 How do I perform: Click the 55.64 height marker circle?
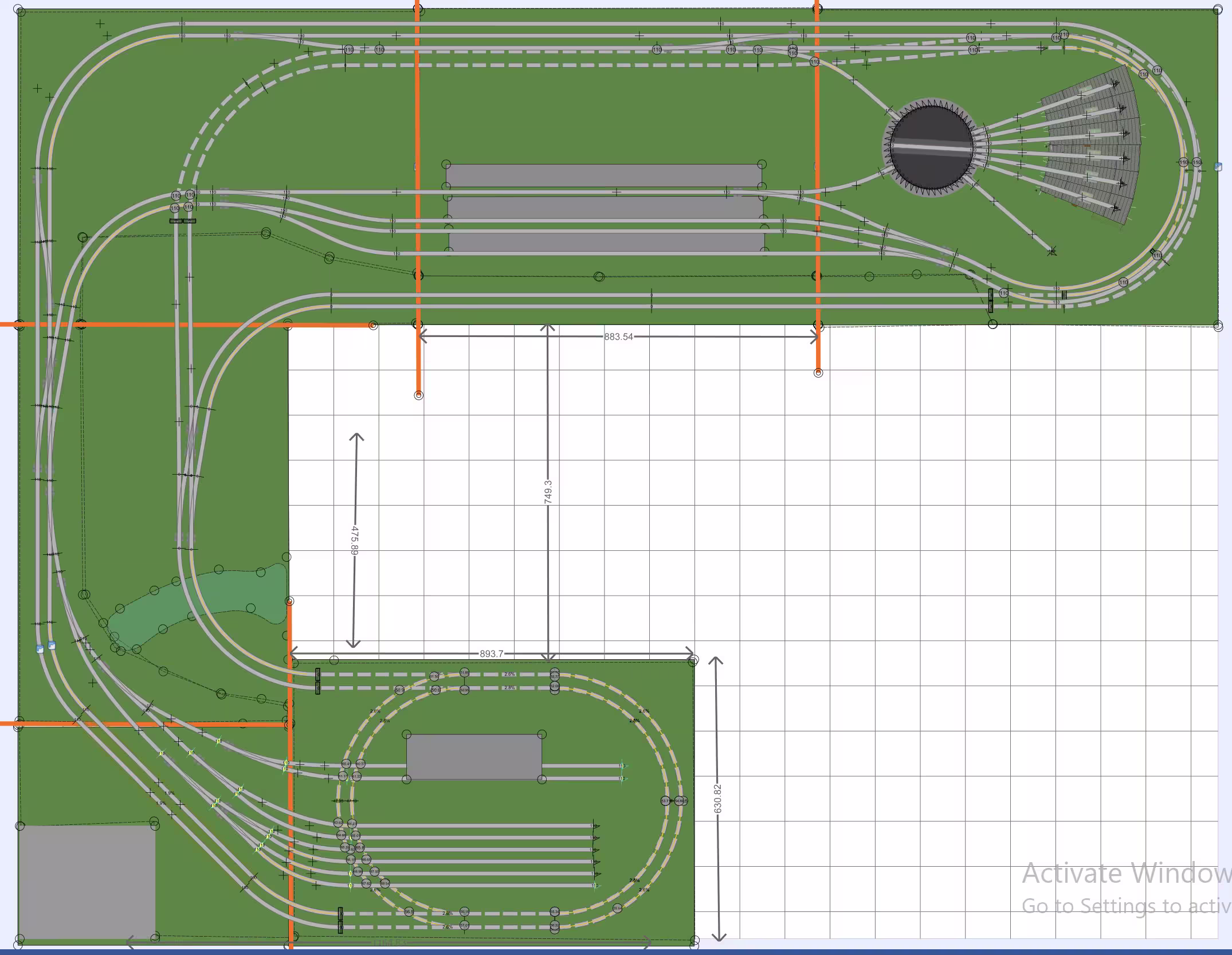(x=617, y=908)
